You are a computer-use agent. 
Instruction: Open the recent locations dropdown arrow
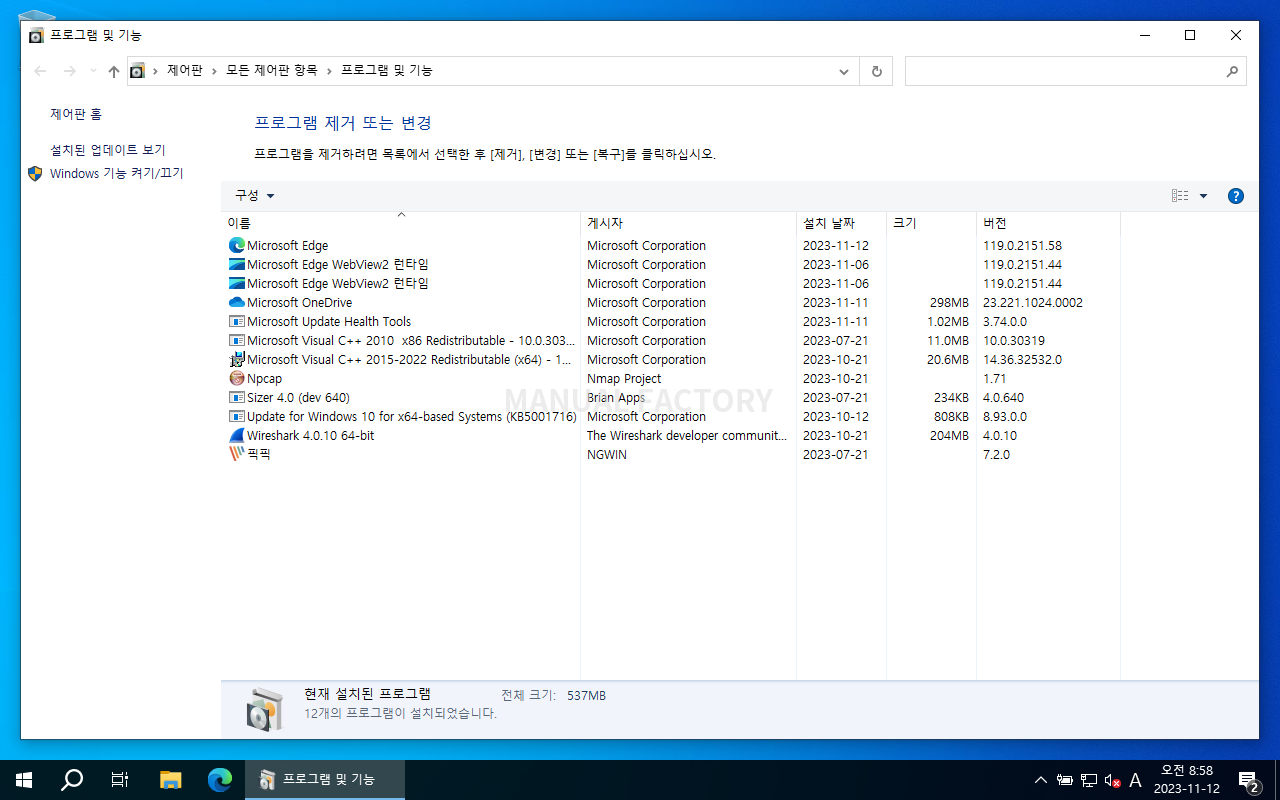(93, 71)
